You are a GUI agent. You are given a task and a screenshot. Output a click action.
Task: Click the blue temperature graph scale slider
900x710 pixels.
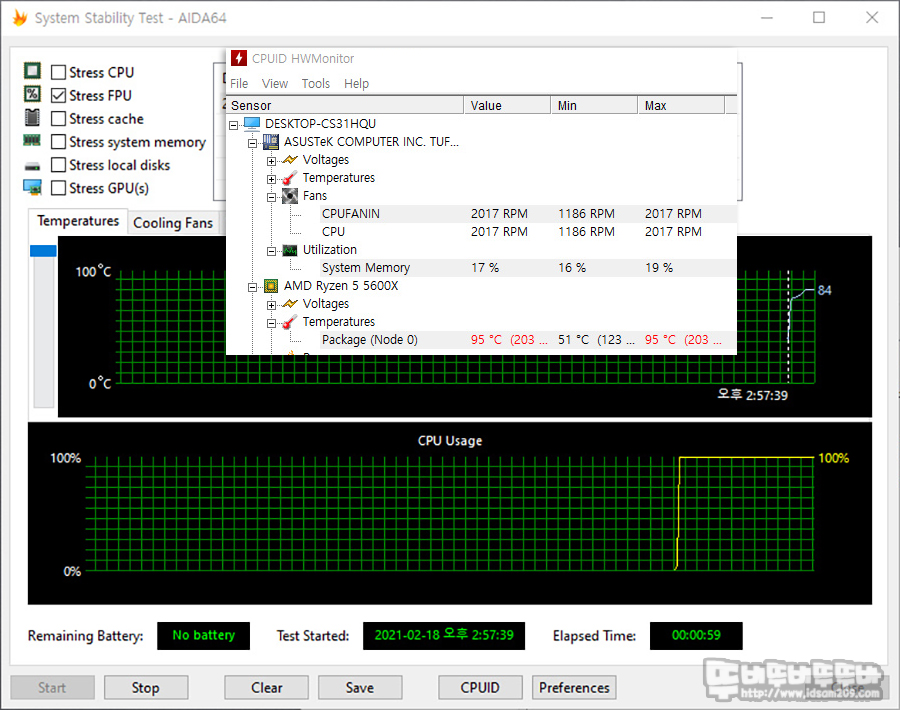coord(43,251)
